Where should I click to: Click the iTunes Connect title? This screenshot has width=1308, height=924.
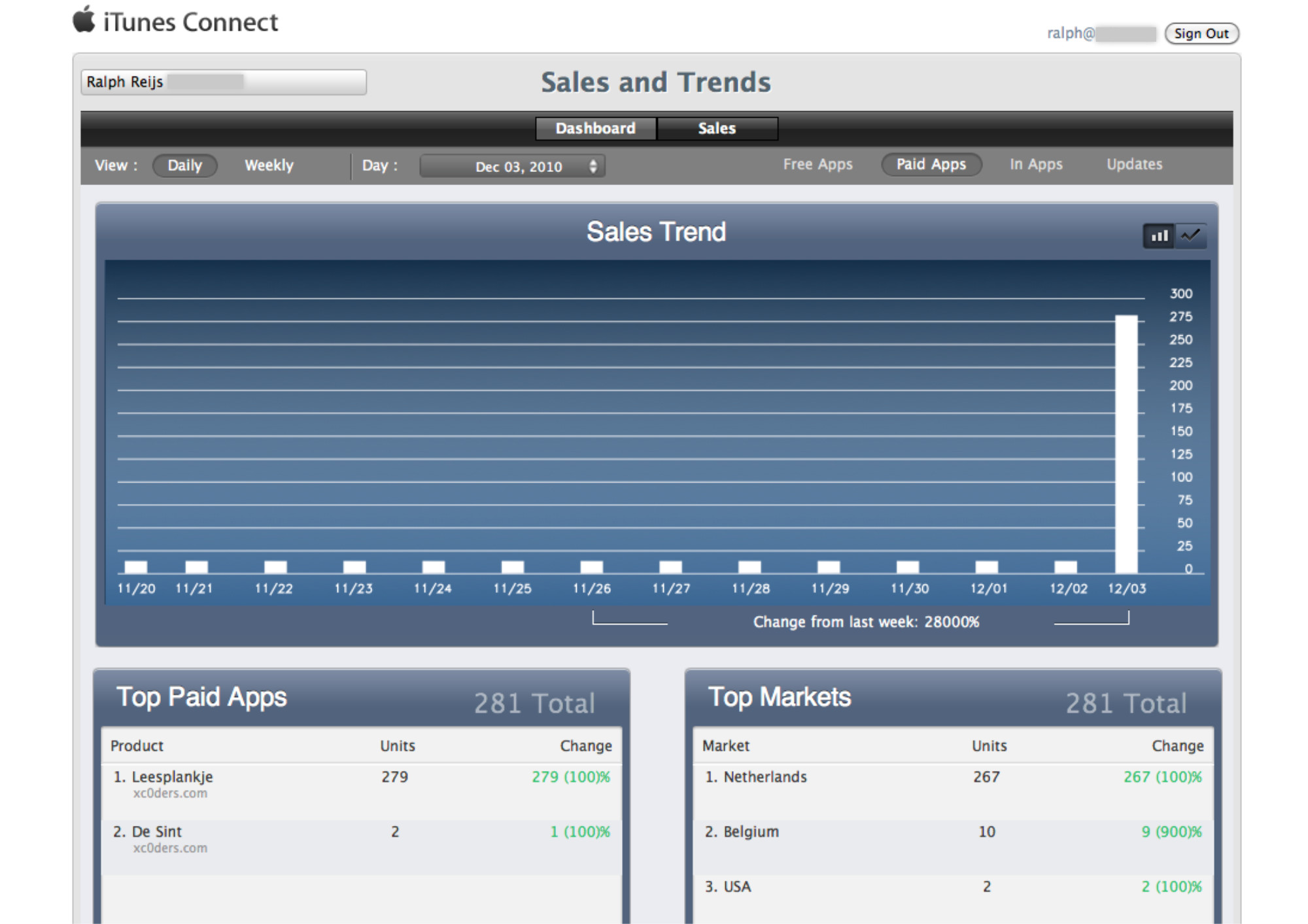[191, 22]
